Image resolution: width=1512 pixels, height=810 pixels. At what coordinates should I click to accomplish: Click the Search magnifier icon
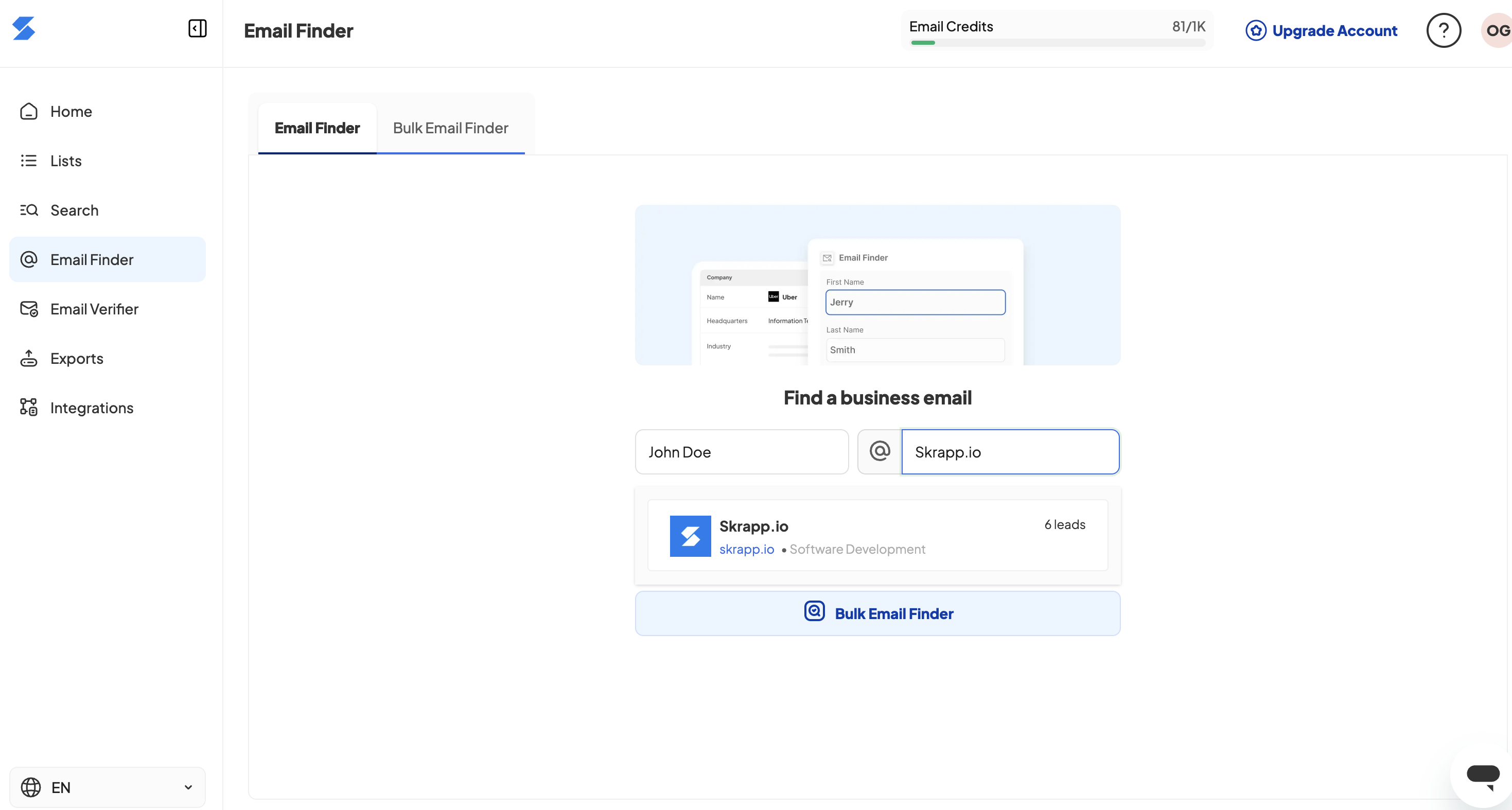[x=29, y=210]
